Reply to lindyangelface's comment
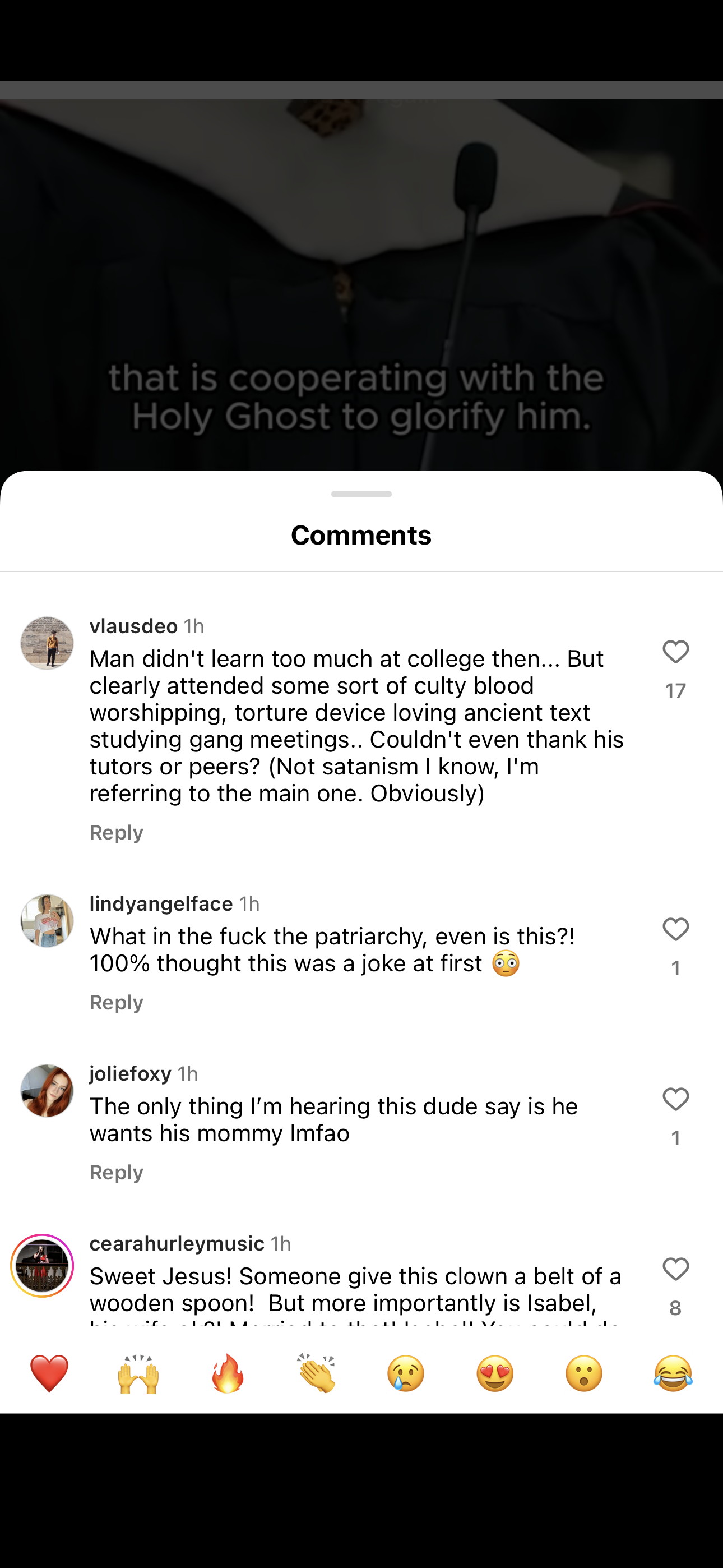The width and height of the screenshot is (723, 1568). coord(116,1002)
